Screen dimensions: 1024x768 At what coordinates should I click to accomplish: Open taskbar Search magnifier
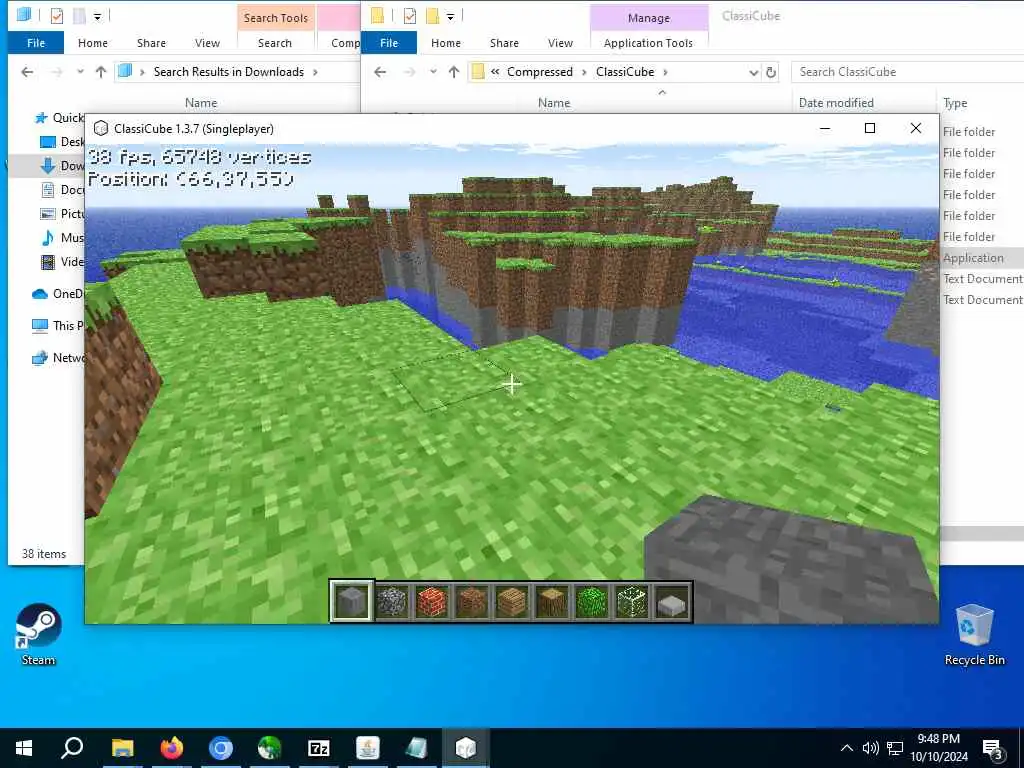point(72,748)
